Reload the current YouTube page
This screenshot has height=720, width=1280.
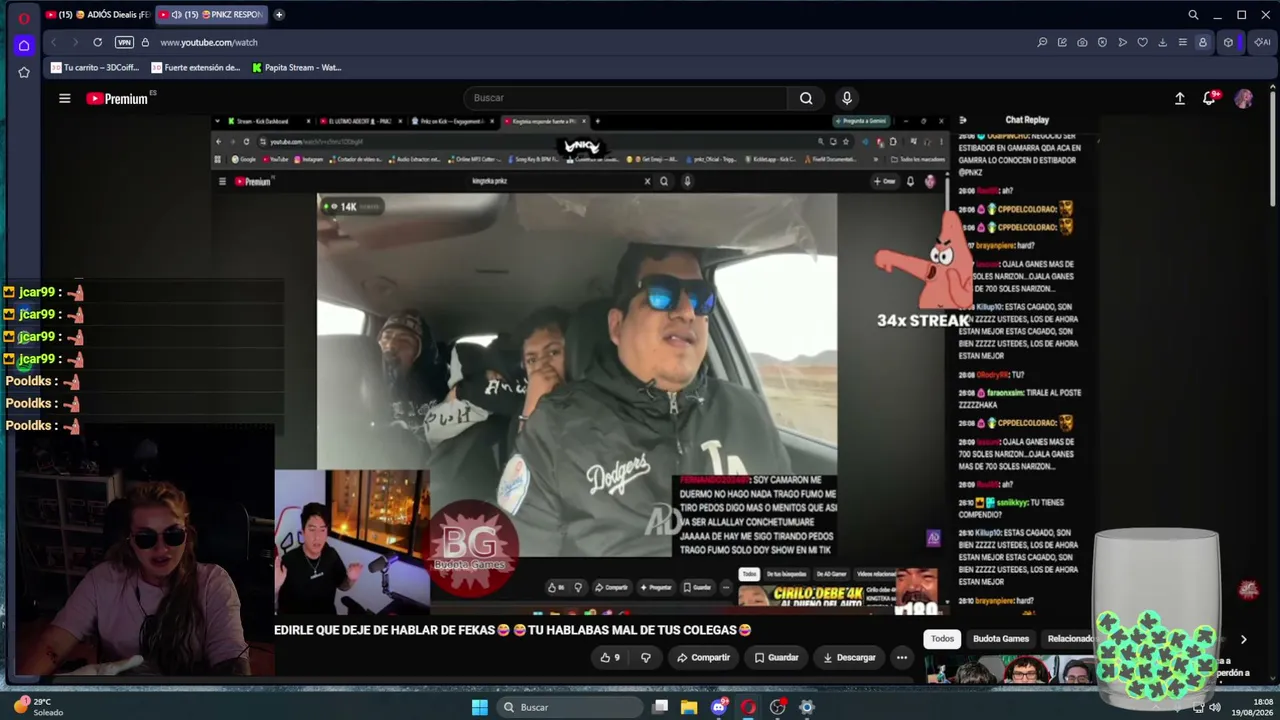tap(97, 42)
